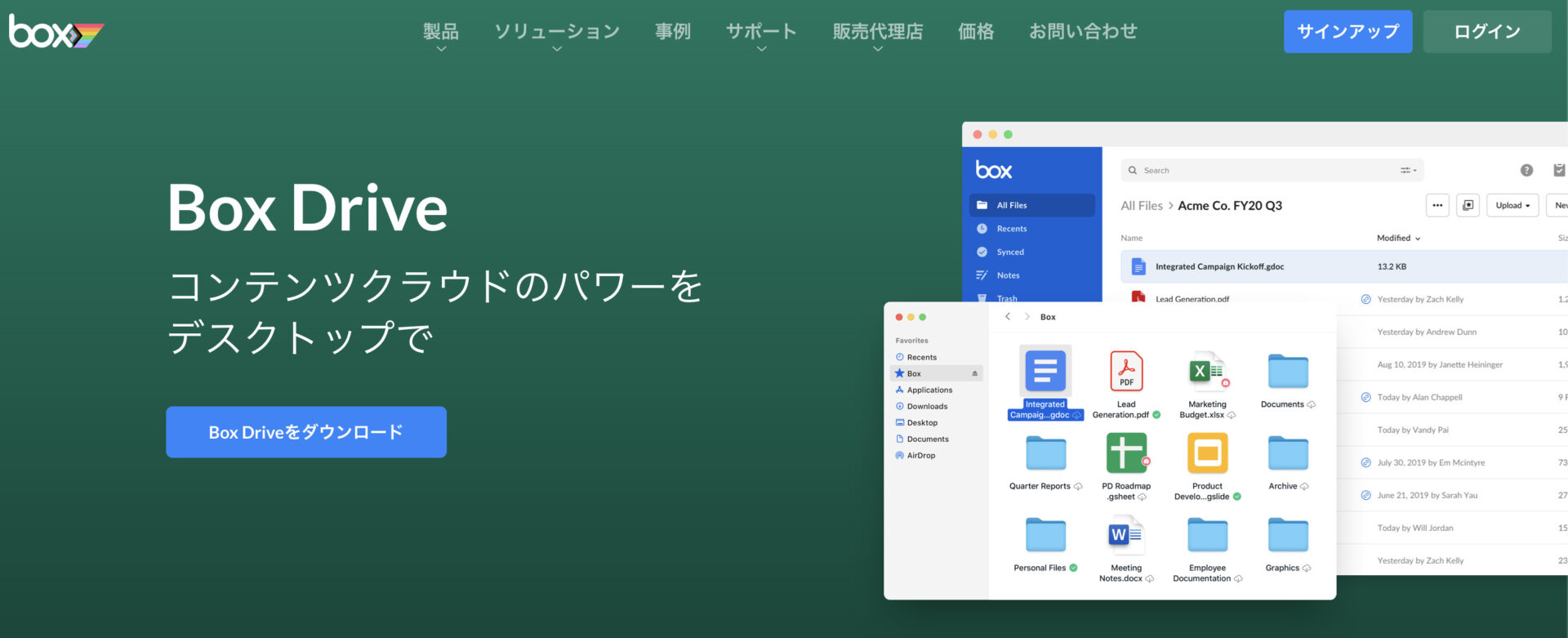The image size is (1568, 638).
Task: Select Box in Finder Favorites
Action: click(x=936, y=373)
